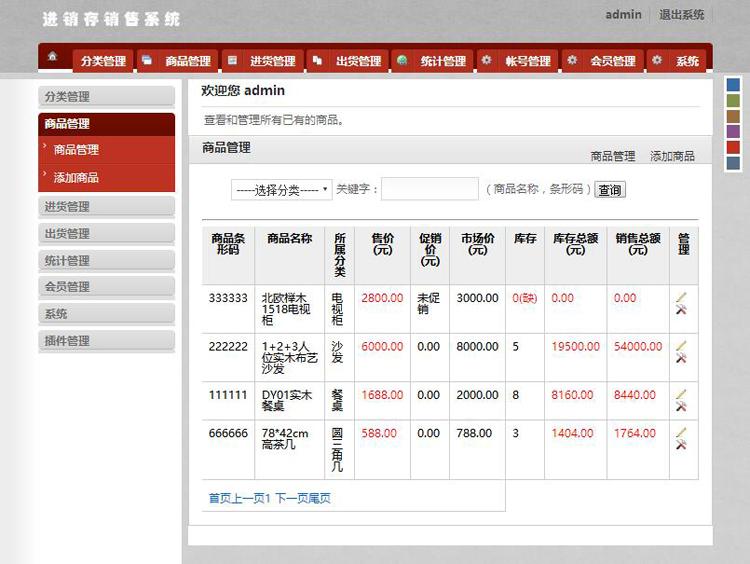The height and width of the screenshot is (564, 750).
Task: Go to 尾页 in the pagination
Action: [320, 498]
